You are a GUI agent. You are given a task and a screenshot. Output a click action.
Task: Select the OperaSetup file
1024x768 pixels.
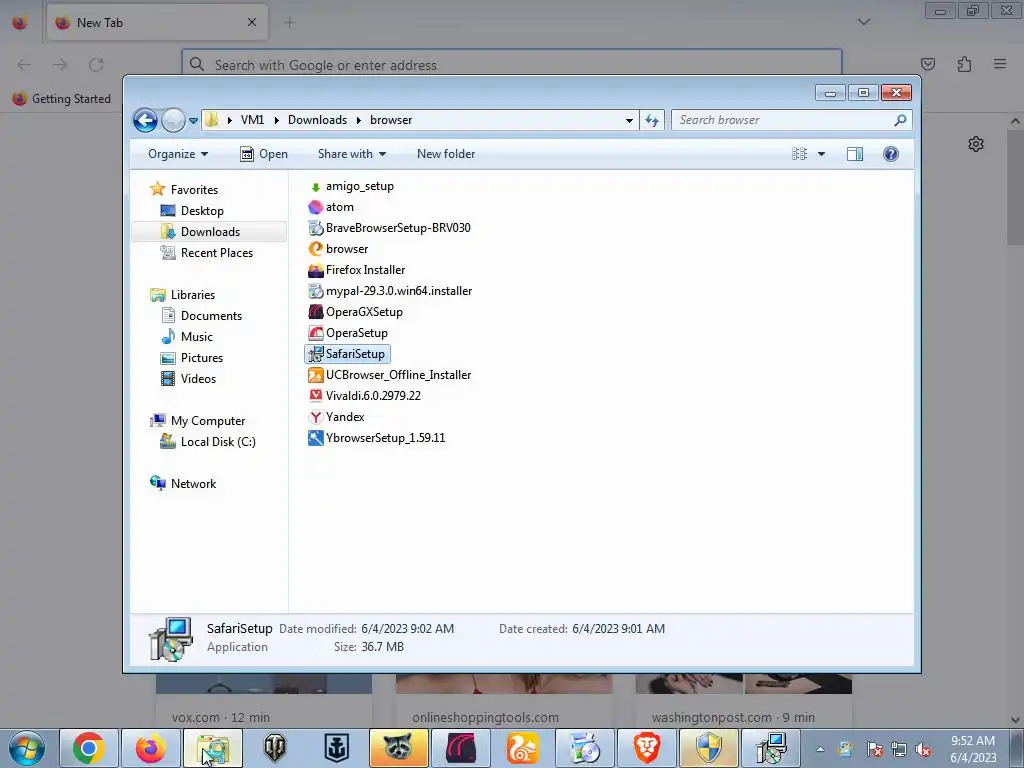click(348, 333)
